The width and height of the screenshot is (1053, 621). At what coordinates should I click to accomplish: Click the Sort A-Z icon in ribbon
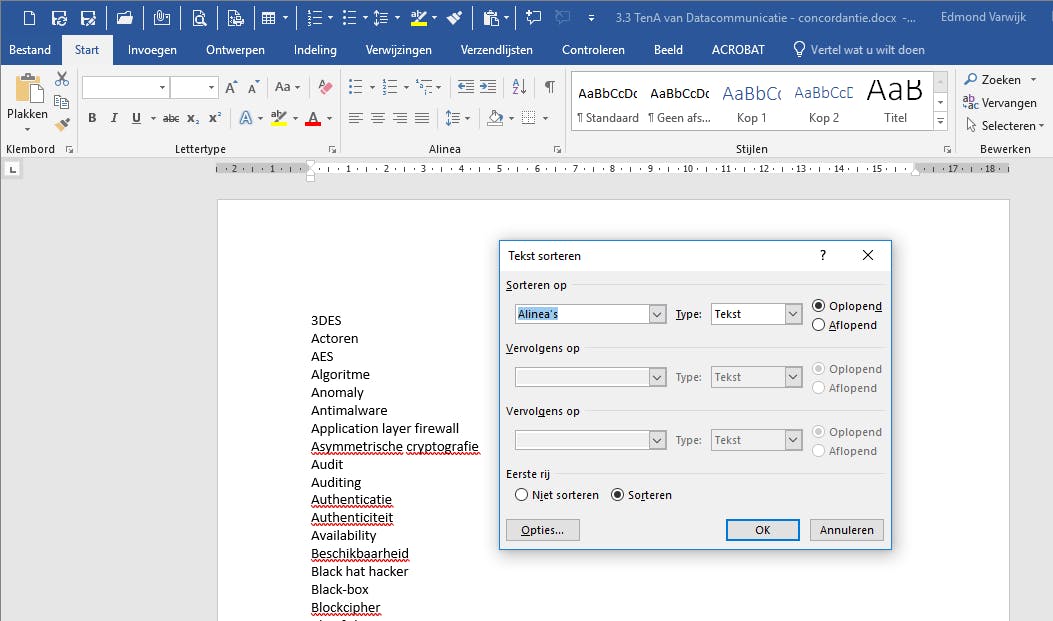(520, 88)
